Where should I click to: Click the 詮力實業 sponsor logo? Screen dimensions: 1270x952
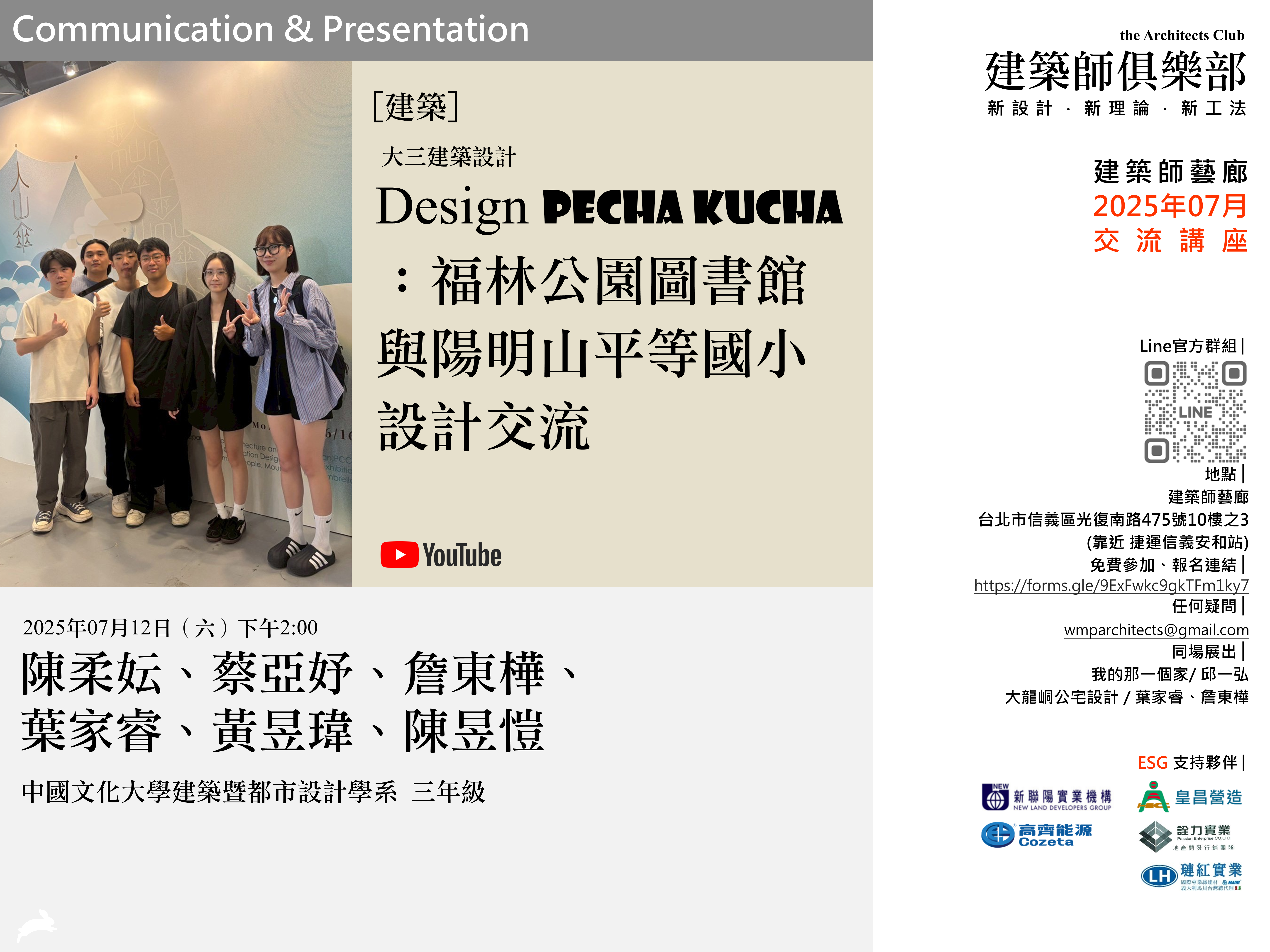(x=1186, y=837)
